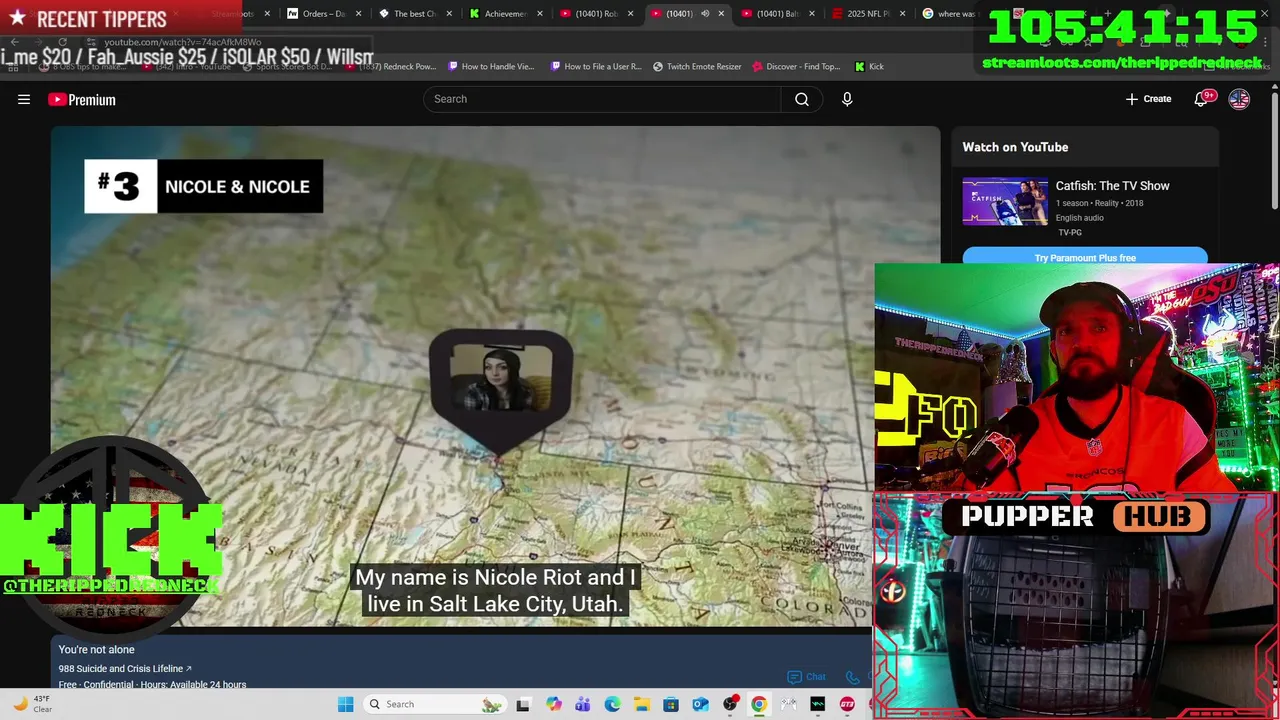Click the video player showing Nicole & Nicole
The height and width of the screenshot is (720, 1280).
pos(495,376)
